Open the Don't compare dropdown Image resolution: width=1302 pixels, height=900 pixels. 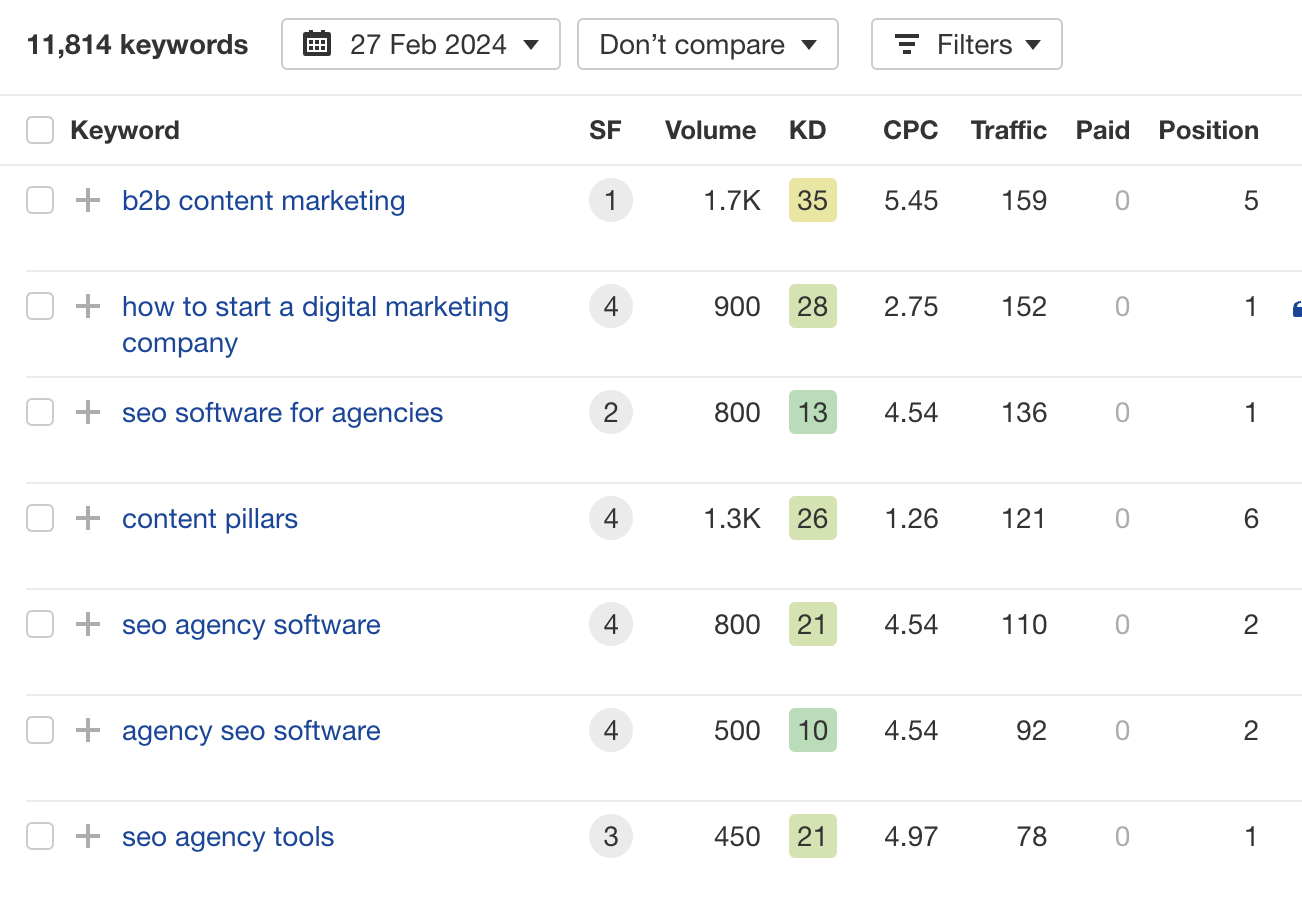(707, 45)
